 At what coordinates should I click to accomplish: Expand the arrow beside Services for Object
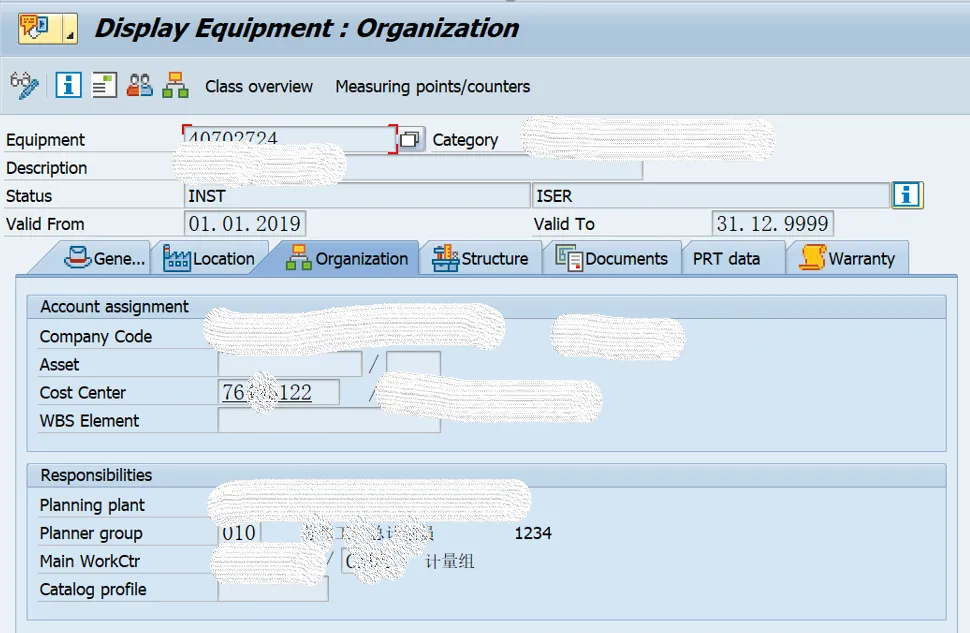click(x=70, y=29)
